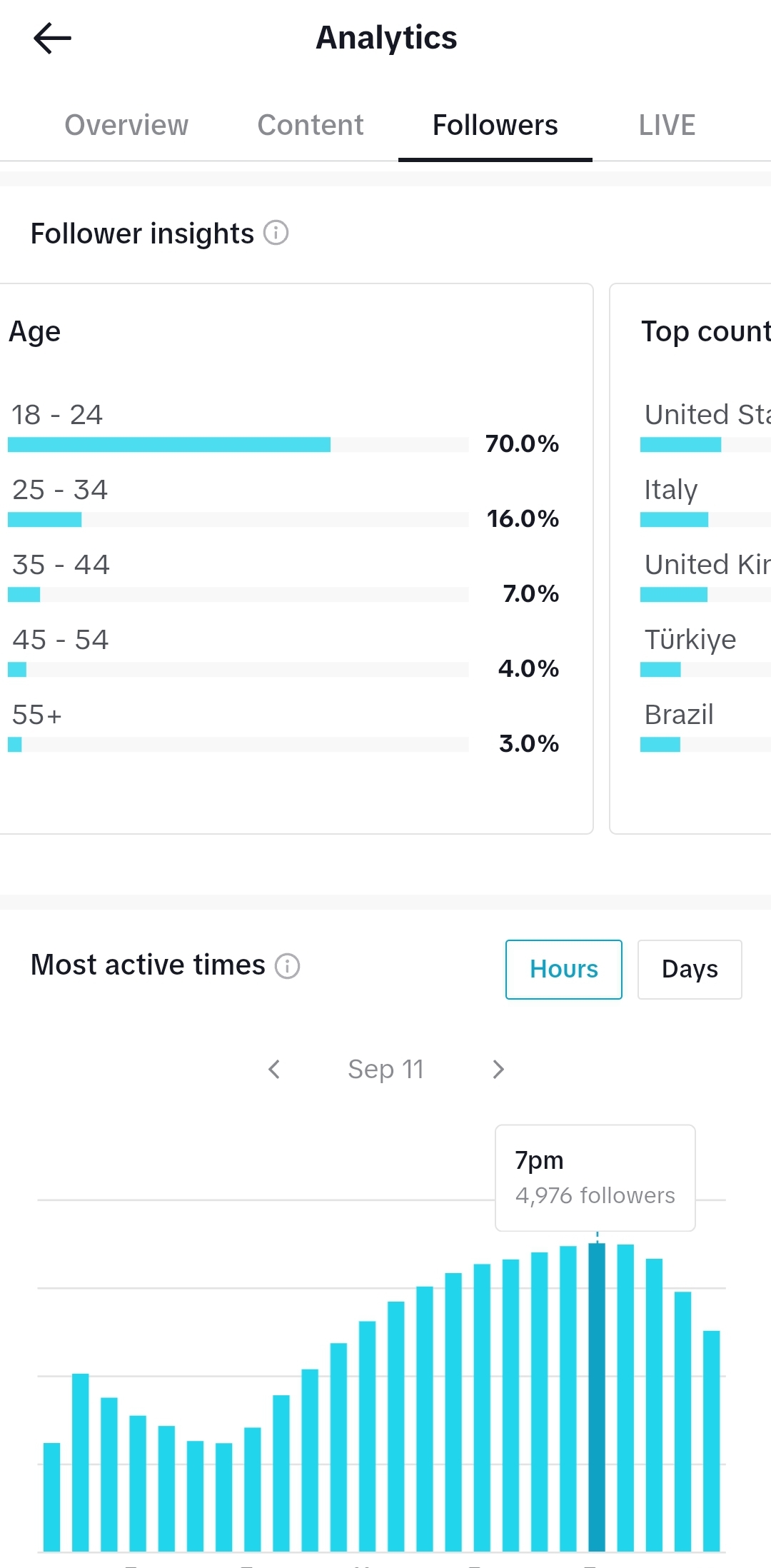Tap the 18 - 24 age bar

coord(238,445)
